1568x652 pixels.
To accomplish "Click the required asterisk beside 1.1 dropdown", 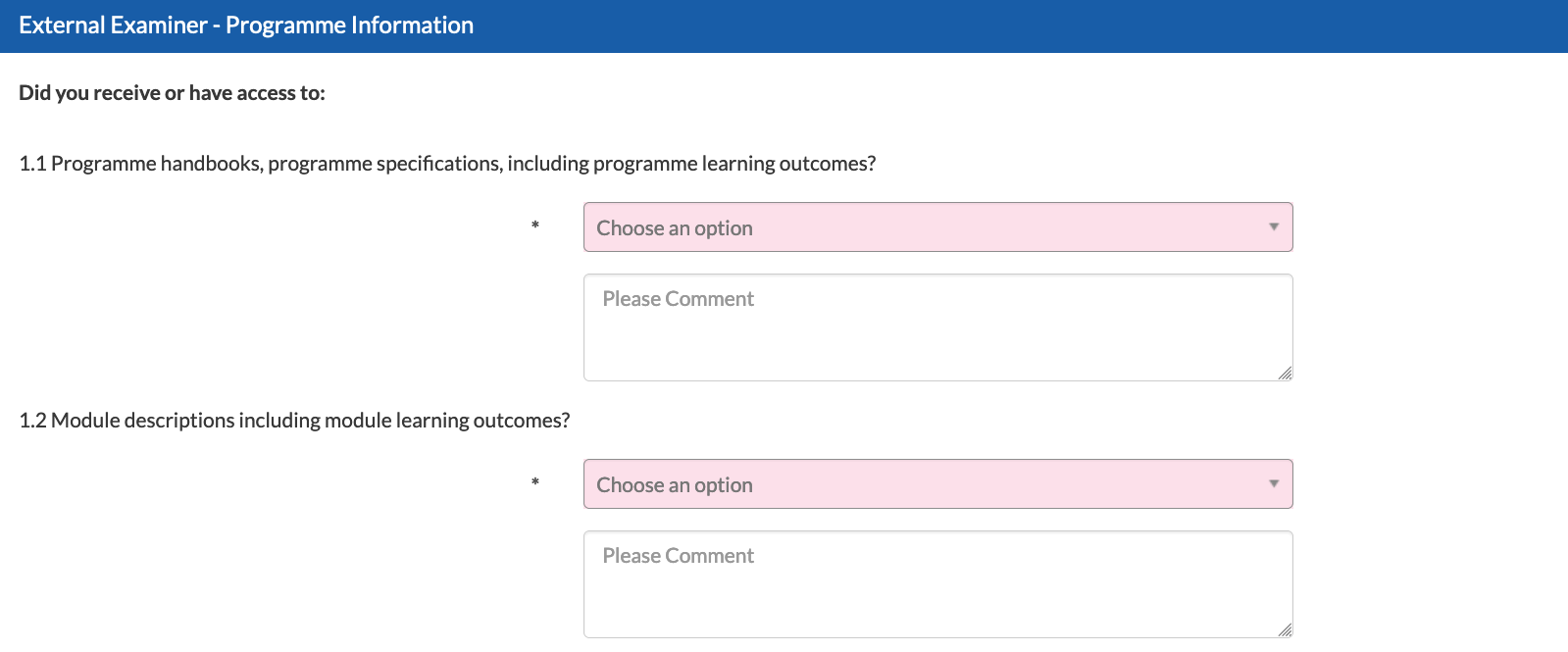I will pos(535,226).
